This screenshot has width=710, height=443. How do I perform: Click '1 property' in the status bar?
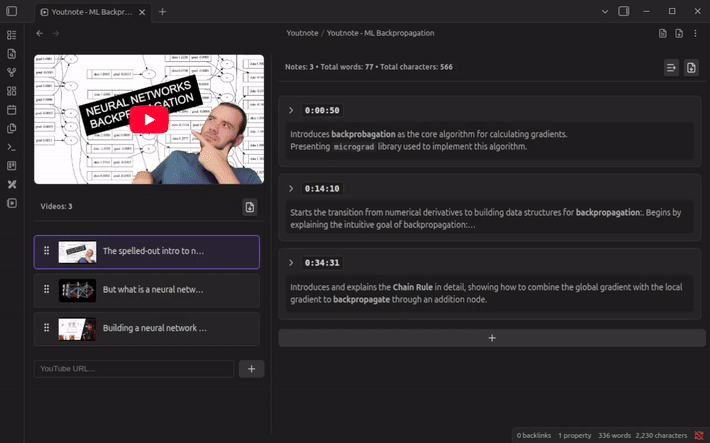tap(575, 435)
